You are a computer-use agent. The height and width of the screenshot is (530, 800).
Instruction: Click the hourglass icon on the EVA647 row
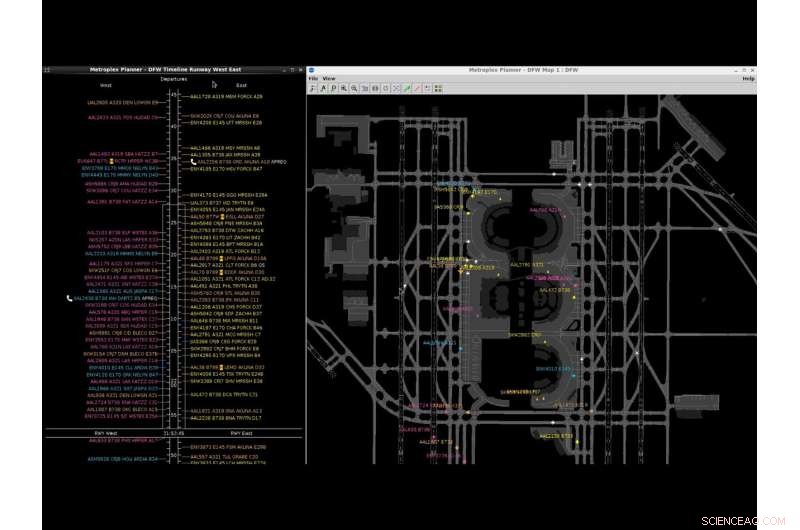coord(111,161)
